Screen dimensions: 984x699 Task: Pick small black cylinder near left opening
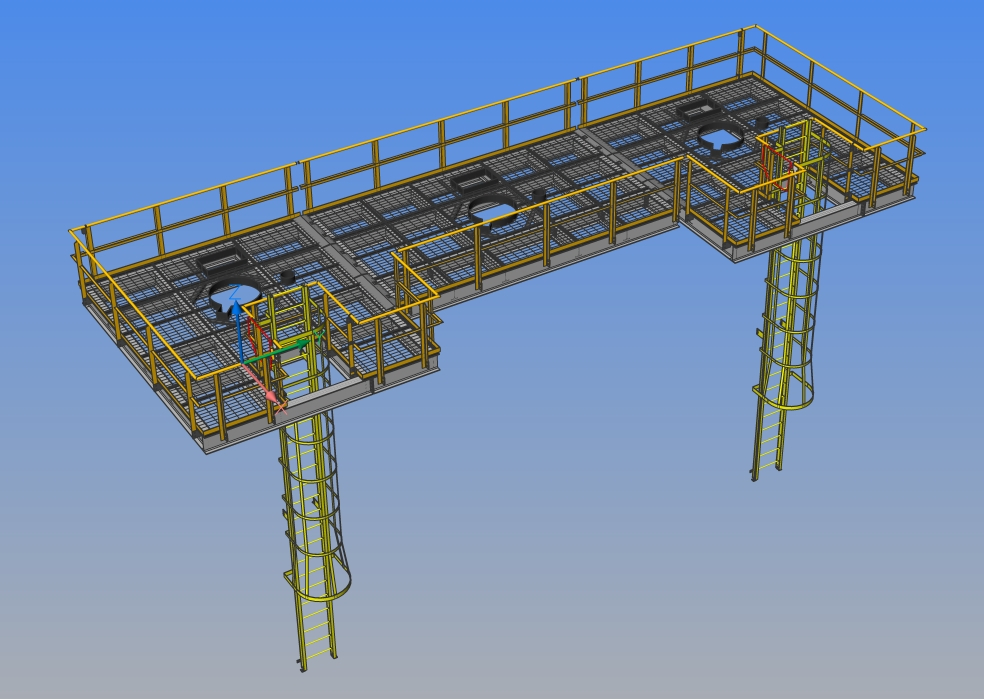288,274
